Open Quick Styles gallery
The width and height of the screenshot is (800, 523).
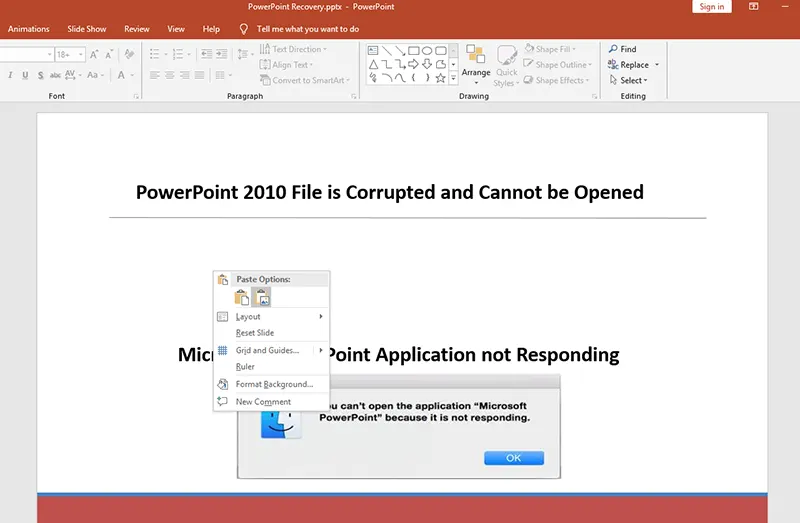(506, 66)
